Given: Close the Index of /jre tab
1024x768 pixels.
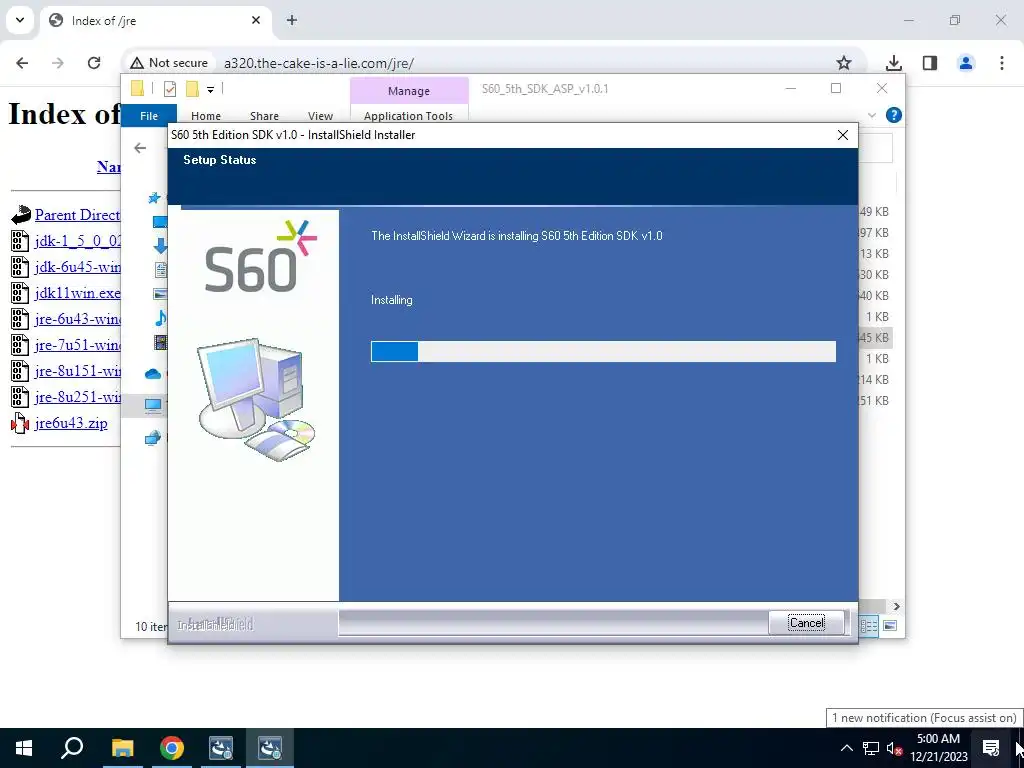Looking at the screenshot, I should tap(256, 20).
